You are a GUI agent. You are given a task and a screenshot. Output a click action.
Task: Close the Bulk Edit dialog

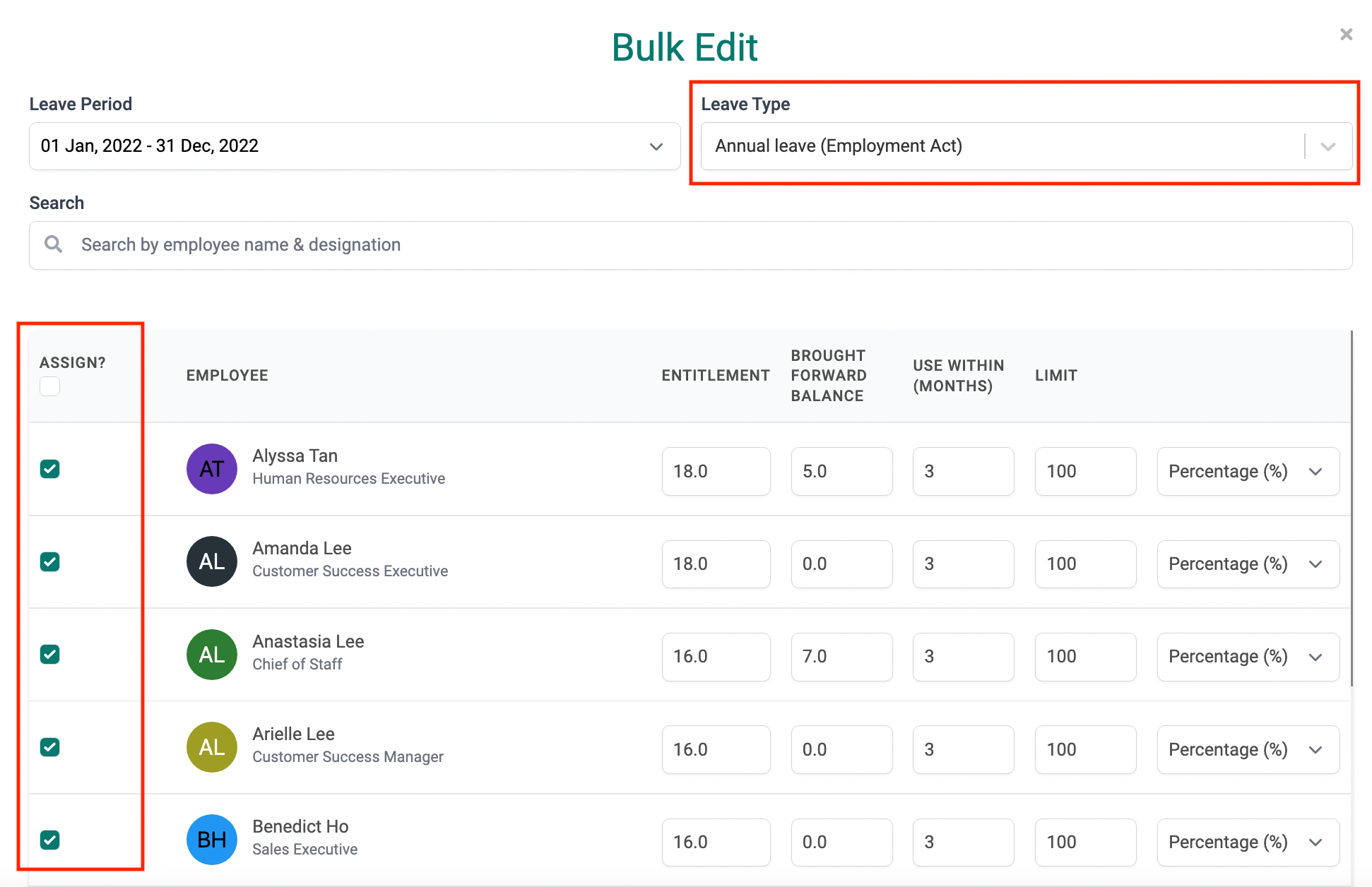click(x=1346, y=35)
